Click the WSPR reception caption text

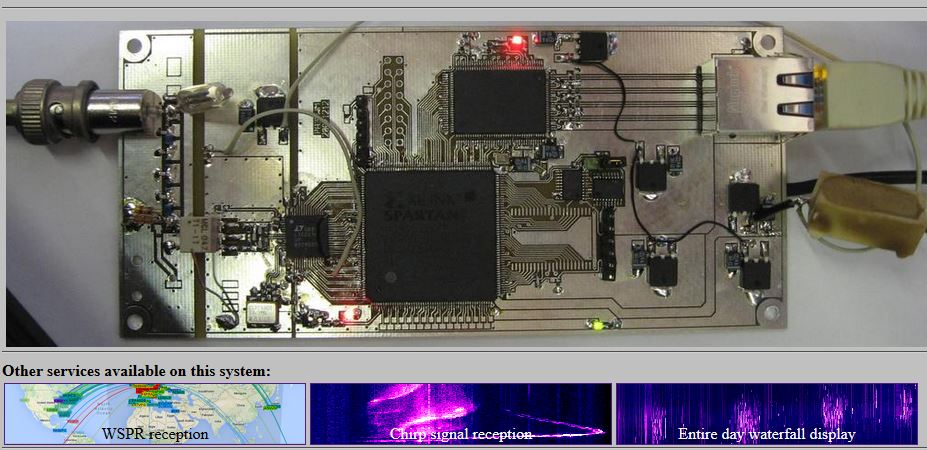click(x=155, y=435)
